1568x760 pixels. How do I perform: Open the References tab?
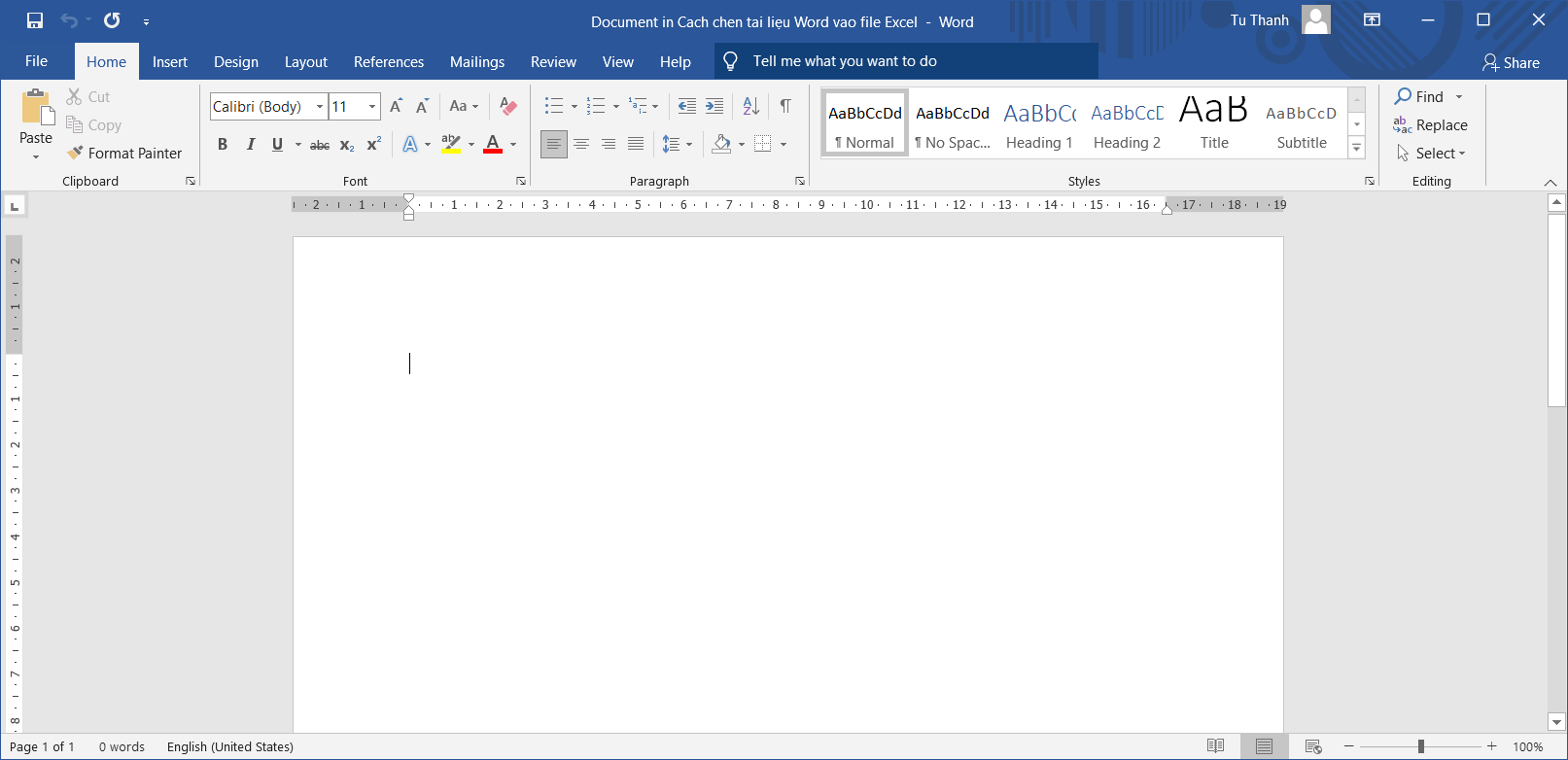[x=388, y=61]
